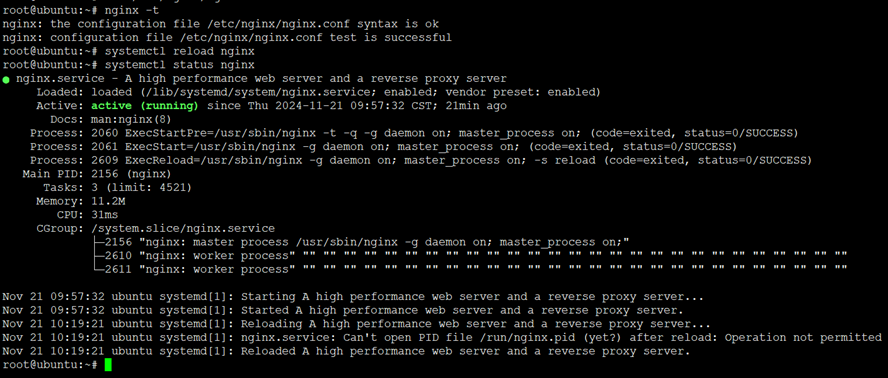Click the green 'active (running)' status text
The image size is (888, 378).
pyautogui.click(x=144, y=106)
